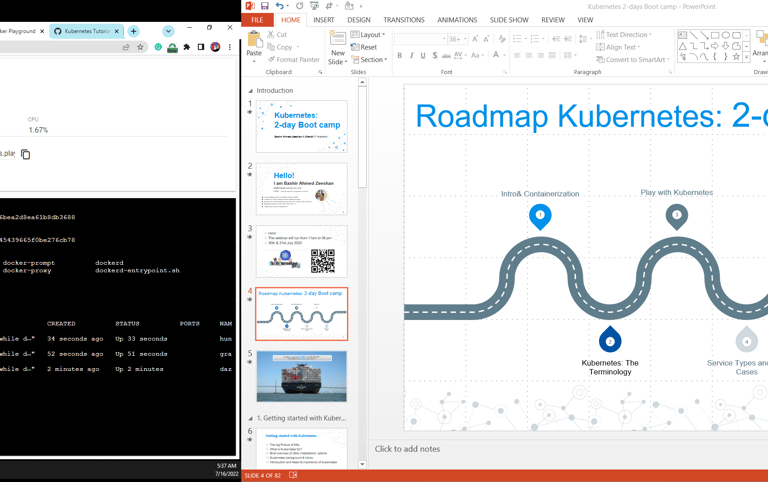Switch to the SLIDE SHOW ribbon tab
Image resolution: width=768 pixels, height=482 pixels.
tap(509, 20)
